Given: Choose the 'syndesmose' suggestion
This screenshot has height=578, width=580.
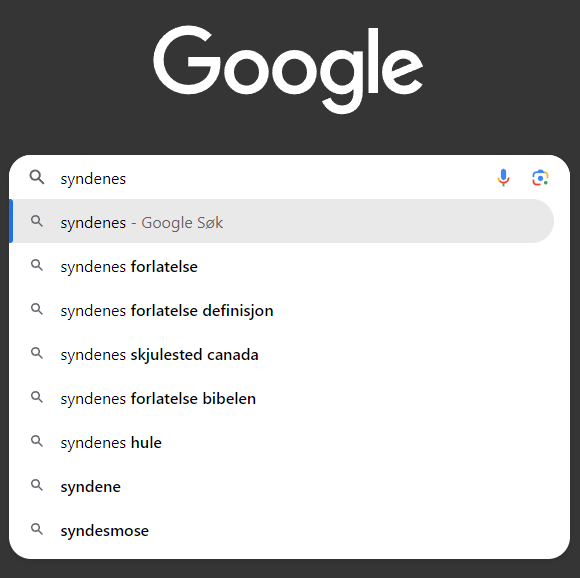Looking at the screenshot, I should point(281,531).
